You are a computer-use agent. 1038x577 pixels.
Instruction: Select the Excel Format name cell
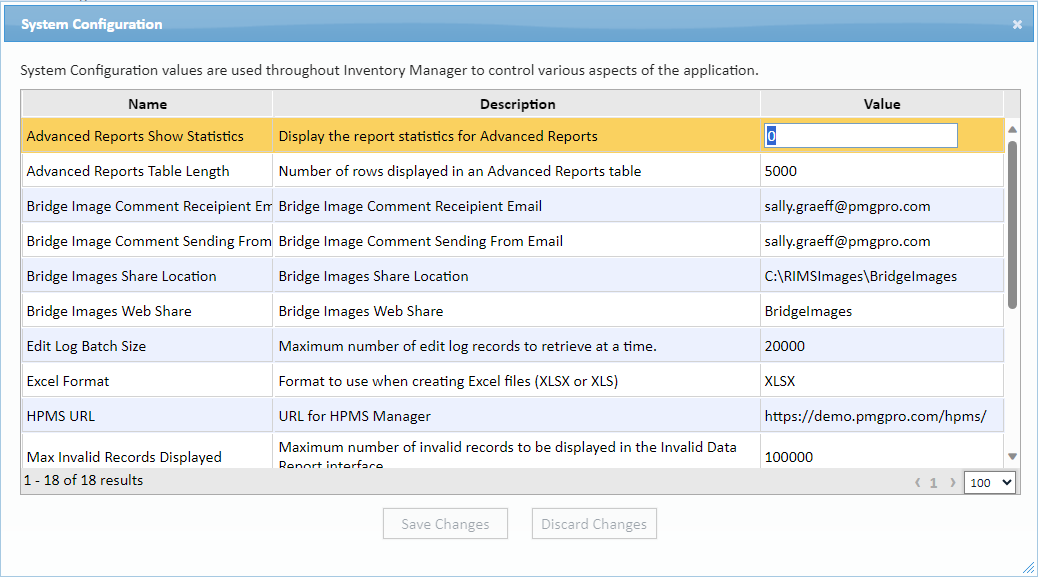147,381
